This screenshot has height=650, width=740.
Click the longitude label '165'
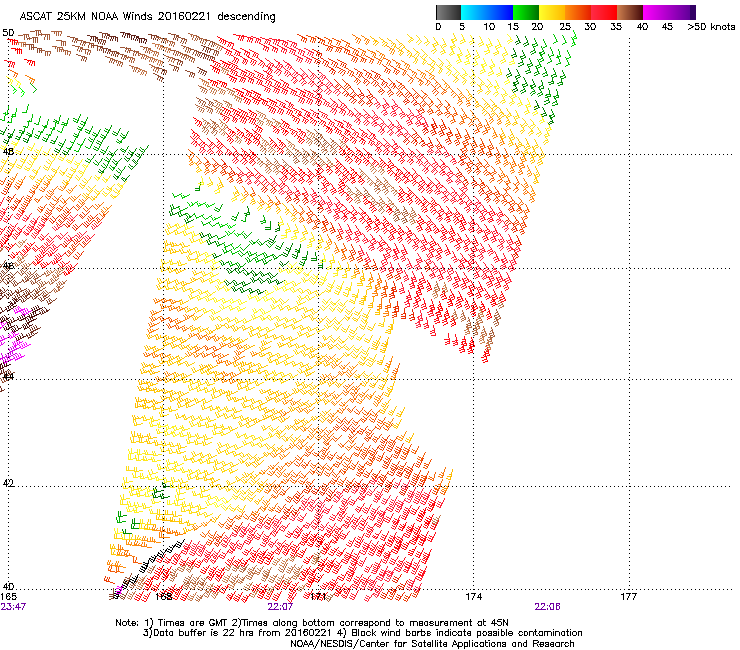pos(8,597)
